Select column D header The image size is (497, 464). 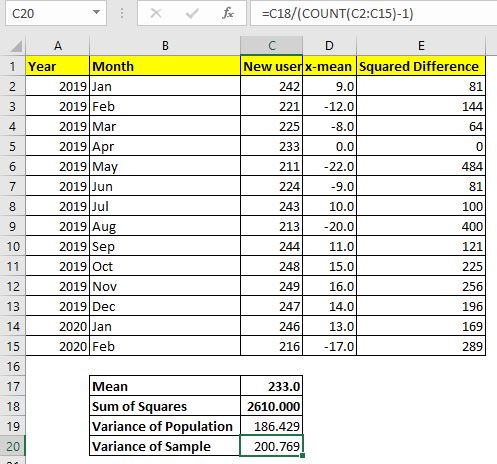click(x=329, y=46)
